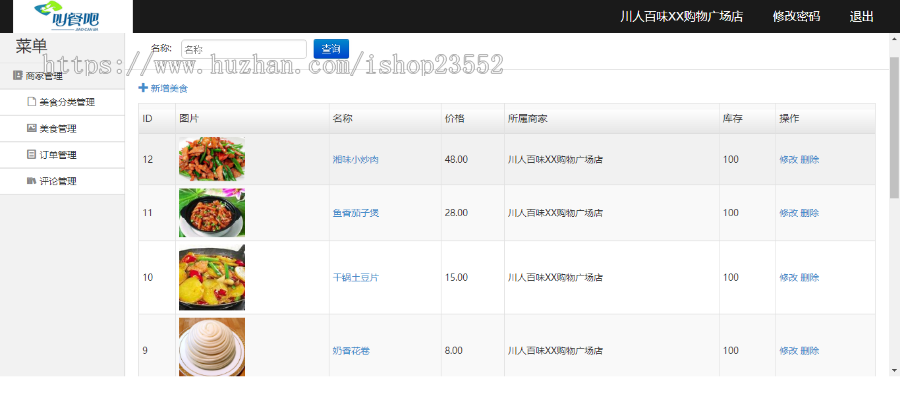900x402 pixels.
Task: Click the 订单管理 list icon
Action: click(32, 154)
